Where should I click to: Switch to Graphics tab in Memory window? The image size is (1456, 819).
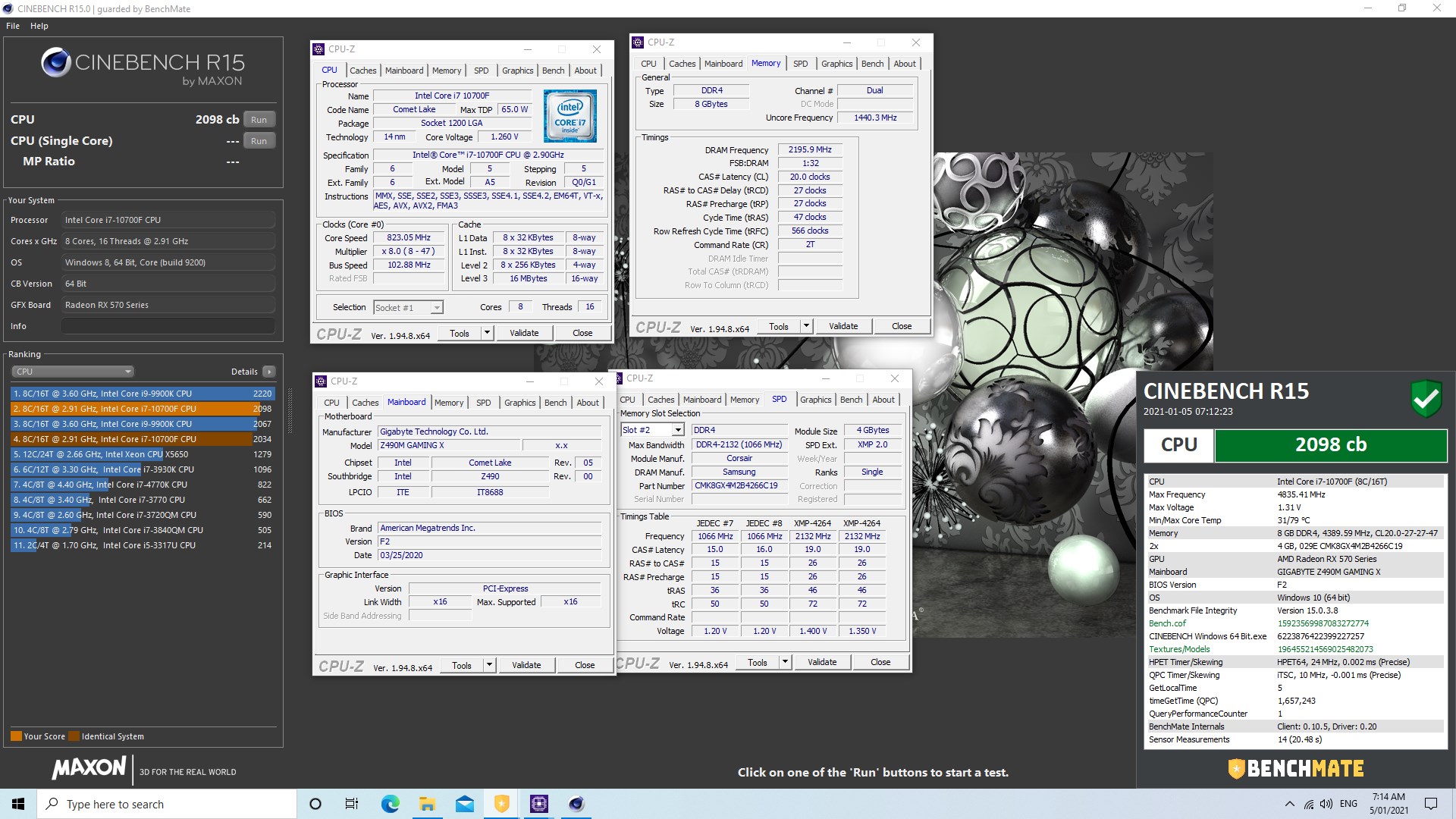pos(836,64)
